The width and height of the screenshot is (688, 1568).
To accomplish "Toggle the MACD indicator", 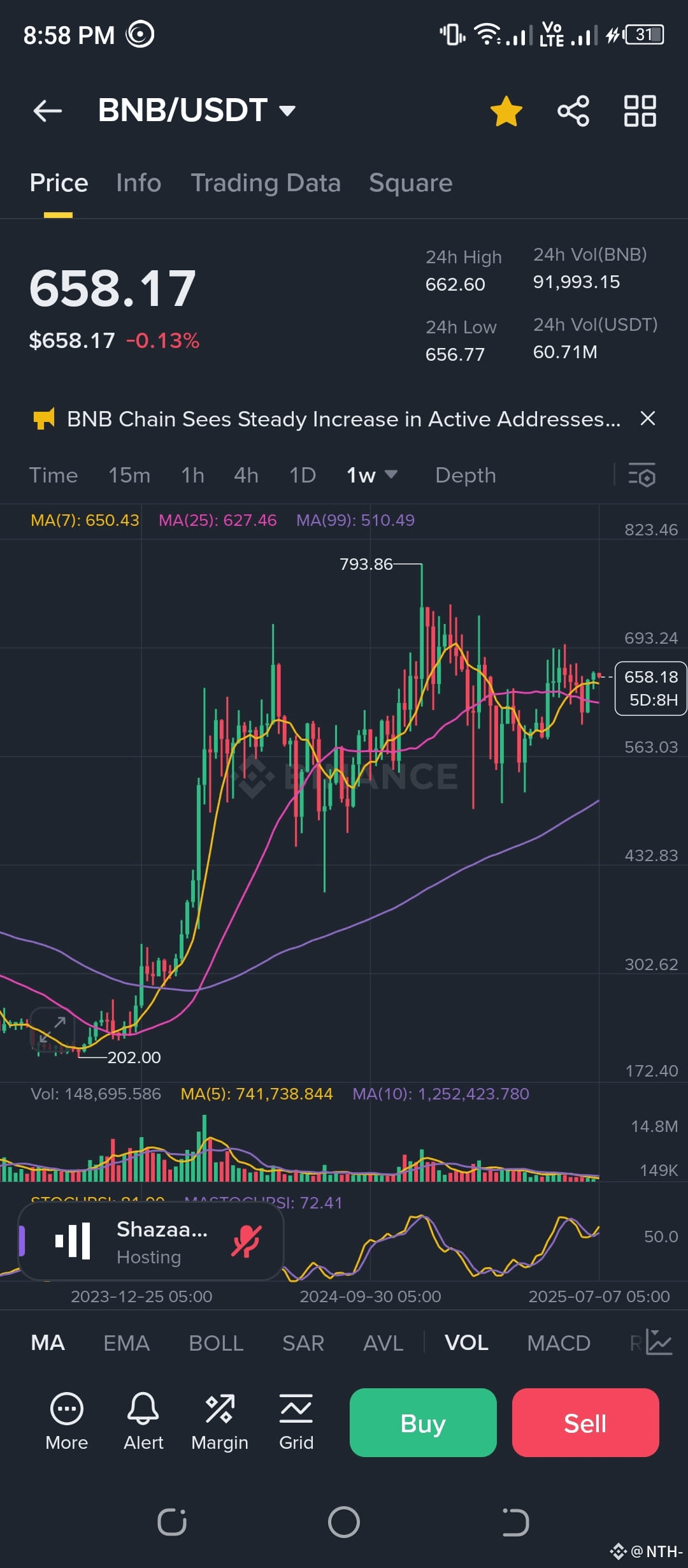I will [x=559, y=1343].
